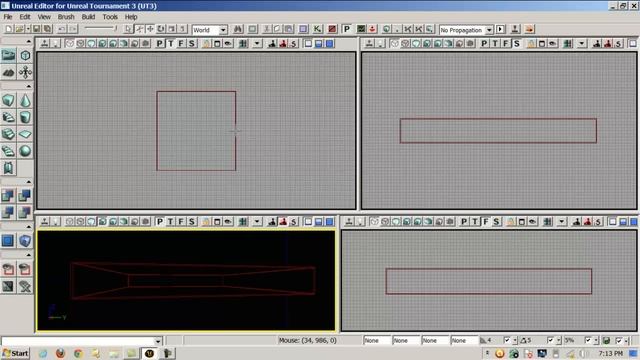Click the Add Volume icon
This screenshot has width=640, height=360.
coord(25,241)
